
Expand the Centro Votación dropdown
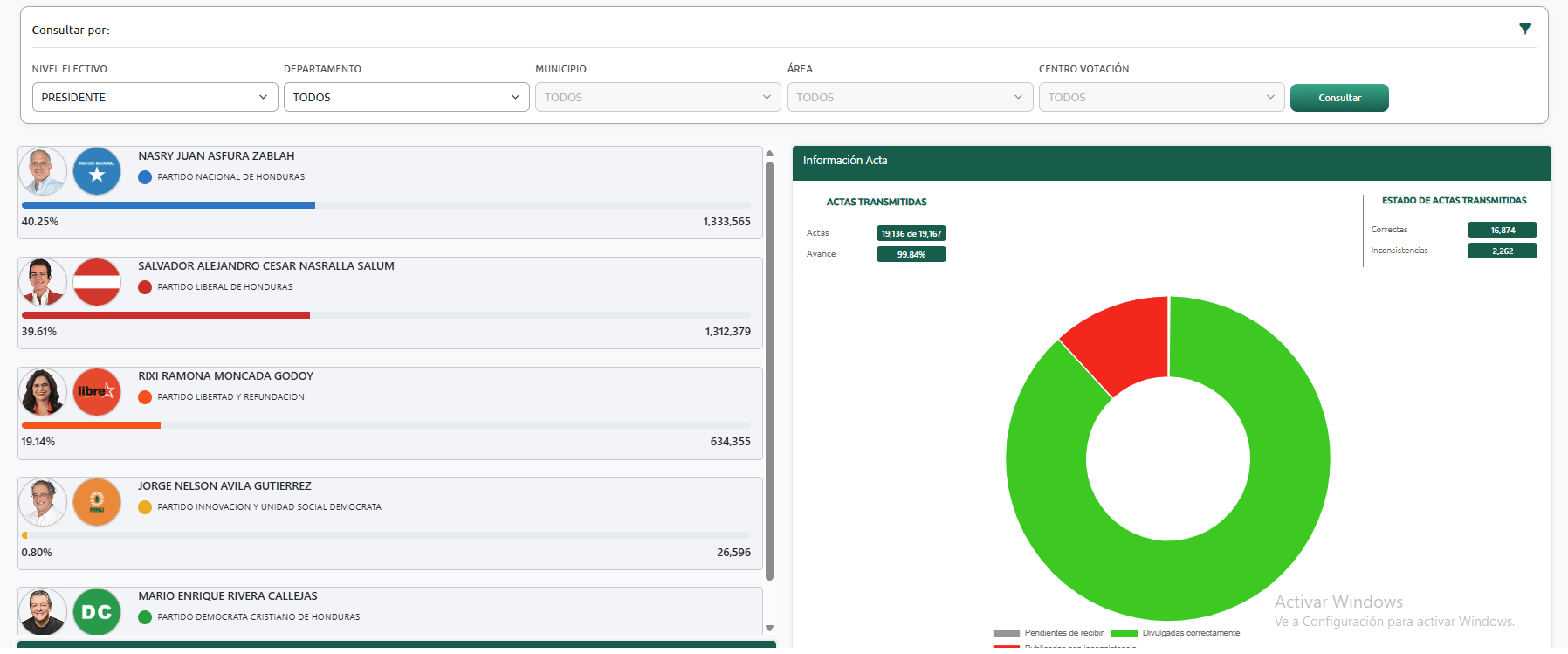tap(1161, 97)
